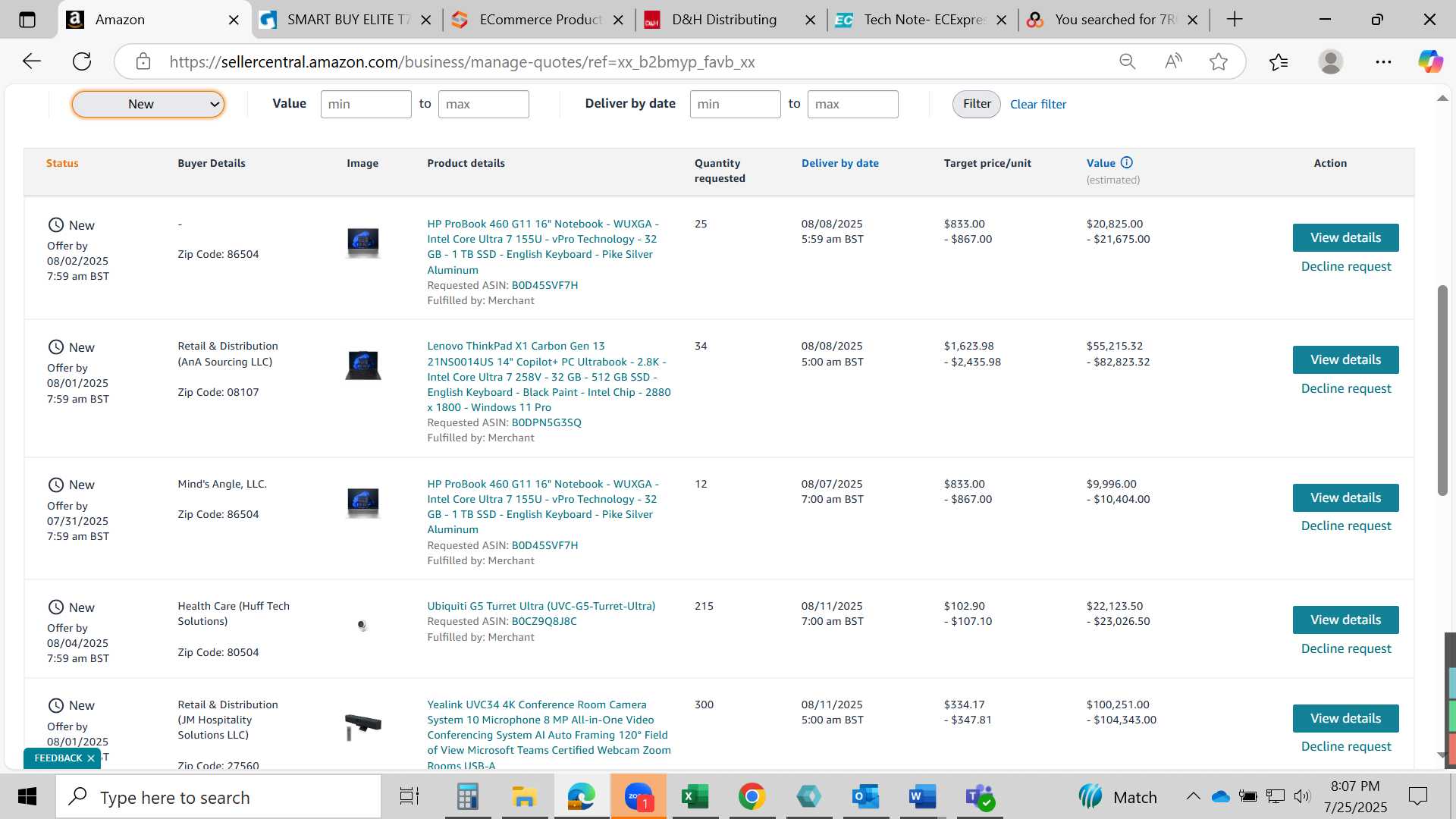The image size is (1456, 819).
Task: Decline request for Yealink UVC34 camera
Action: [1346, 746]
